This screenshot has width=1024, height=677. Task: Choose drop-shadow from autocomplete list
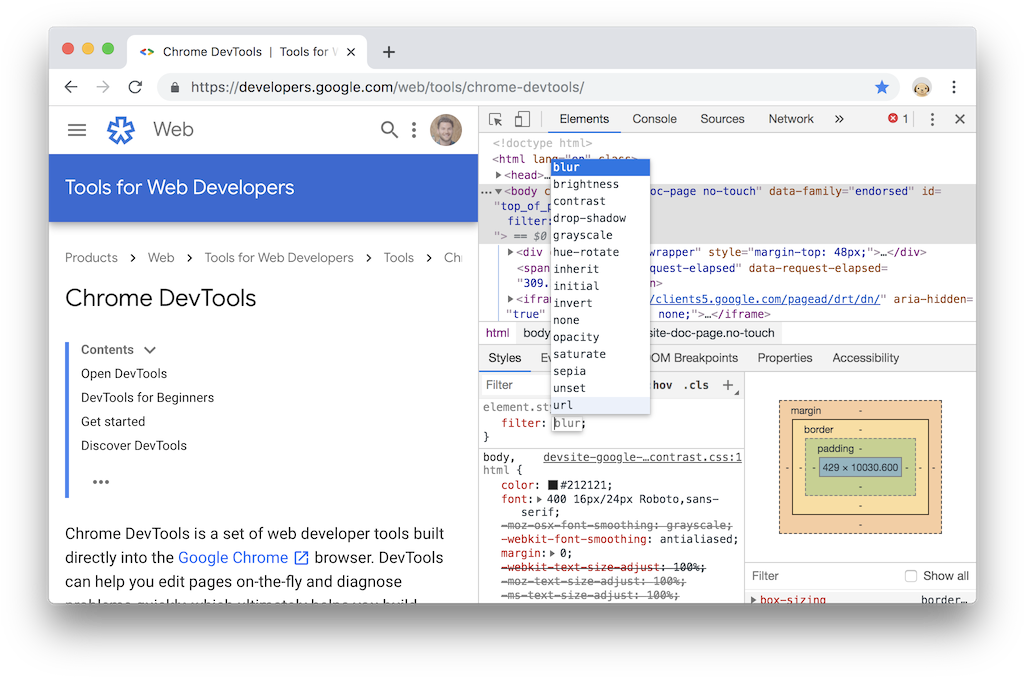tap(600, 218)
